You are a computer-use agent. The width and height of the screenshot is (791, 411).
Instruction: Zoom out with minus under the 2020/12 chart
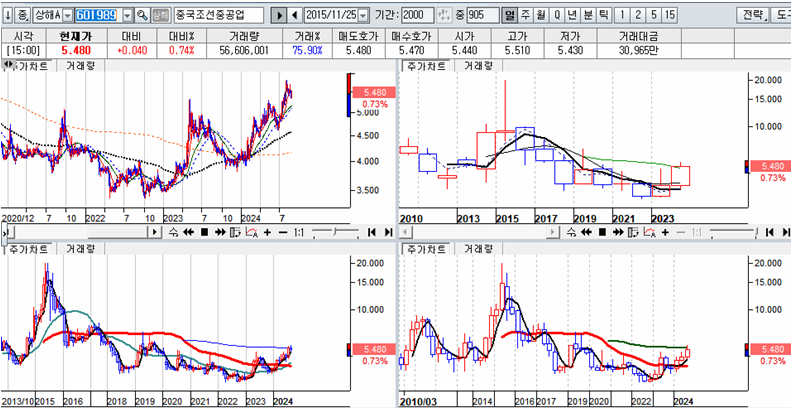tap(283, 232)
